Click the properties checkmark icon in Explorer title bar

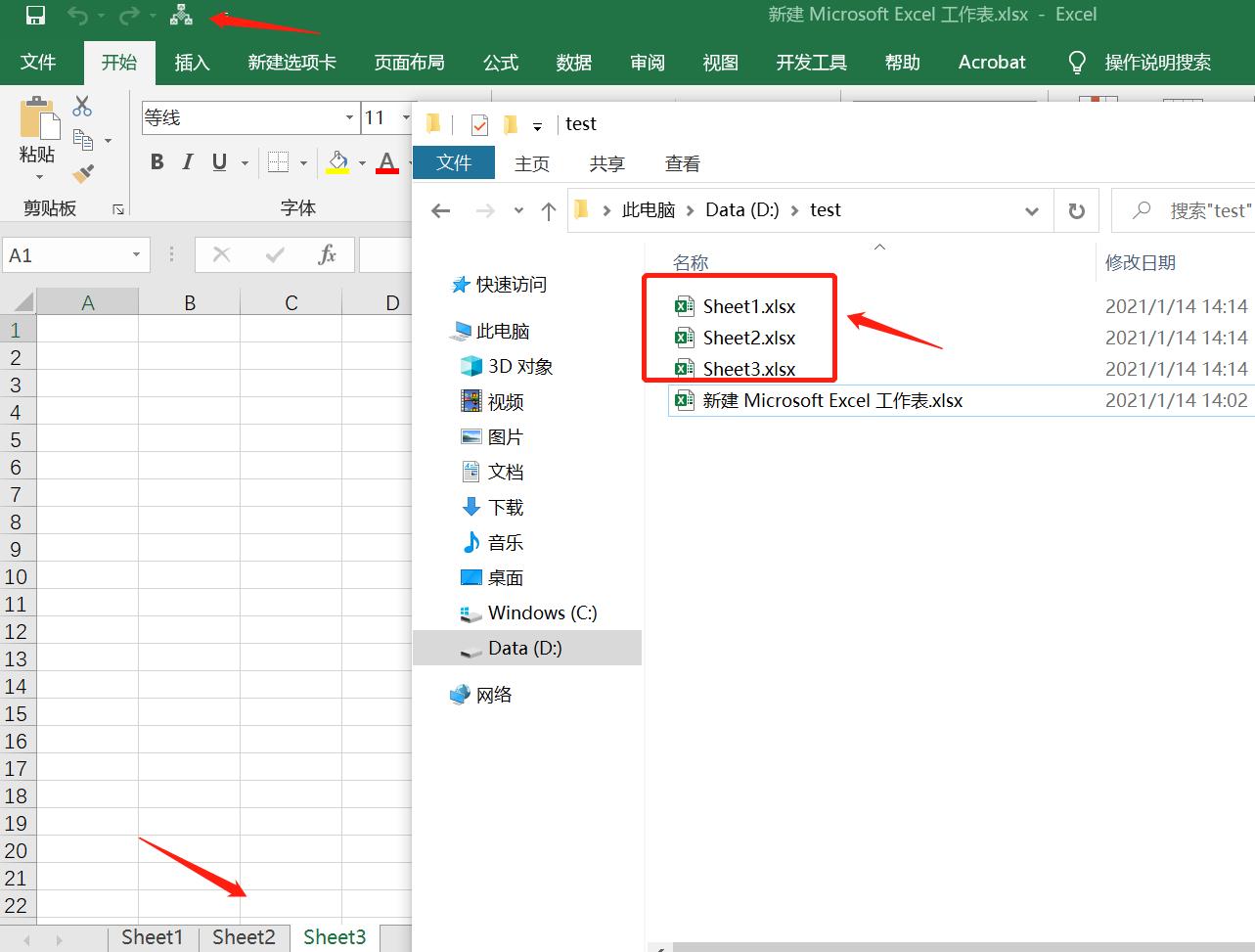click(x=479, y=125)
